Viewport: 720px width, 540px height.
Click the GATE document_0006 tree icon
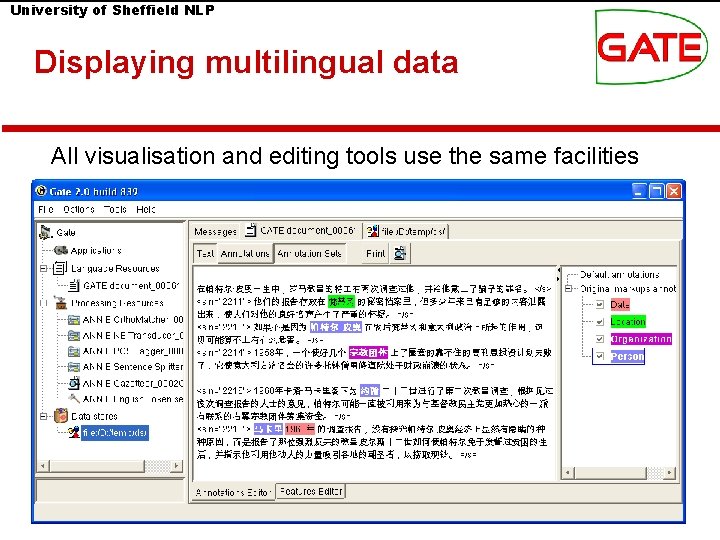[x=74, y=286]
